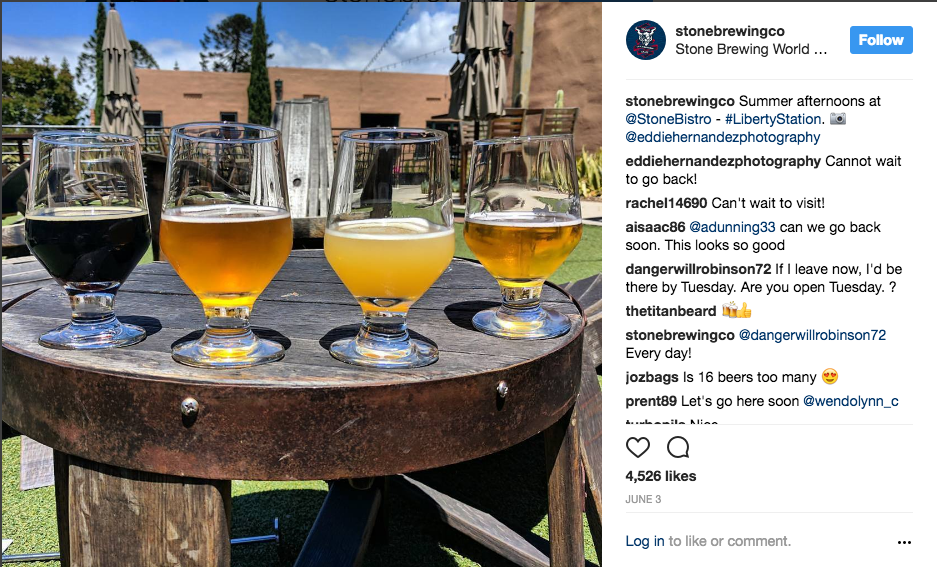Open aisaac86 commenter profile

655,227
